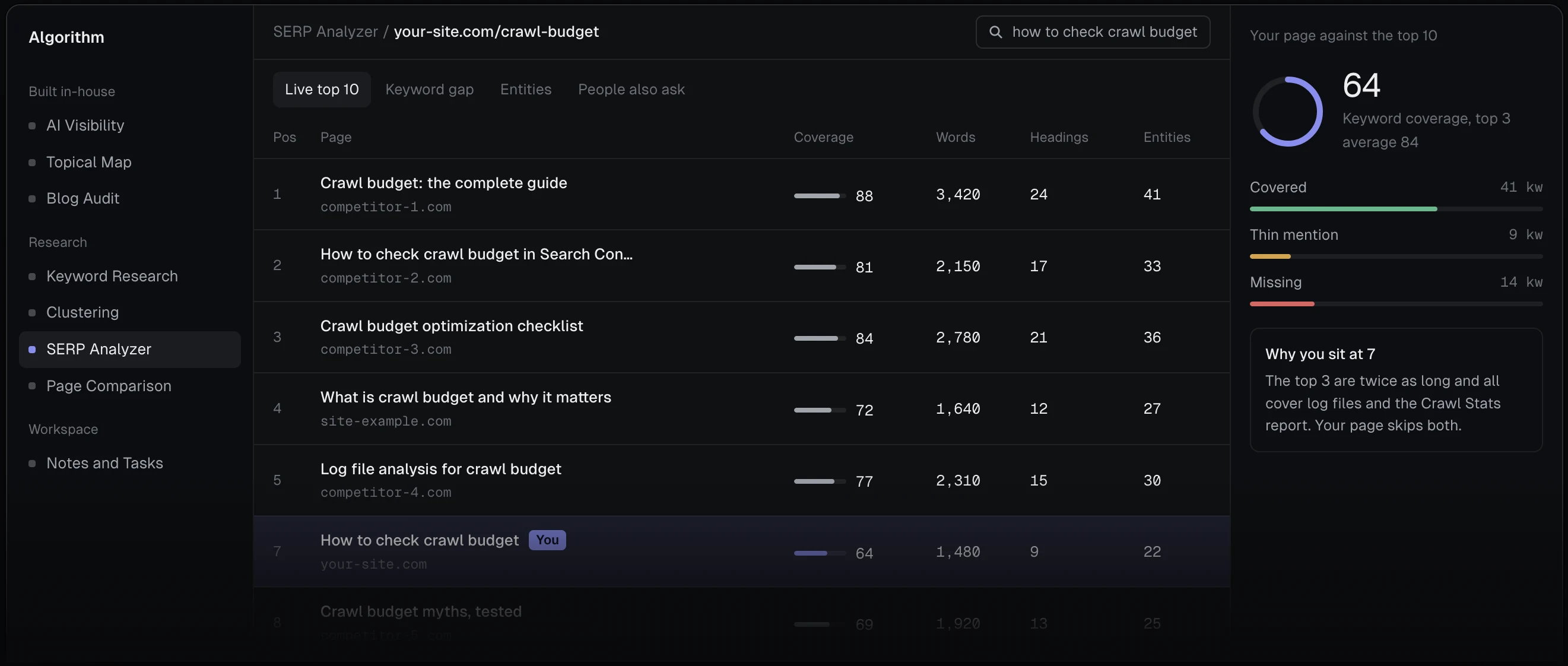
Task: Click the your-site.com/crawl-budget breadcrumb
Action: (x=496, y=31)
